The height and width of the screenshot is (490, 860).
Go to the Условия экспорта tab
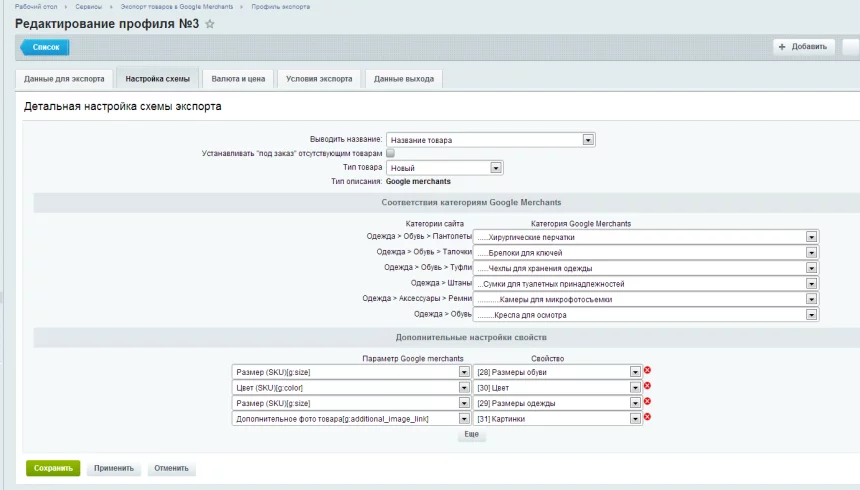[x=319, y=78]
